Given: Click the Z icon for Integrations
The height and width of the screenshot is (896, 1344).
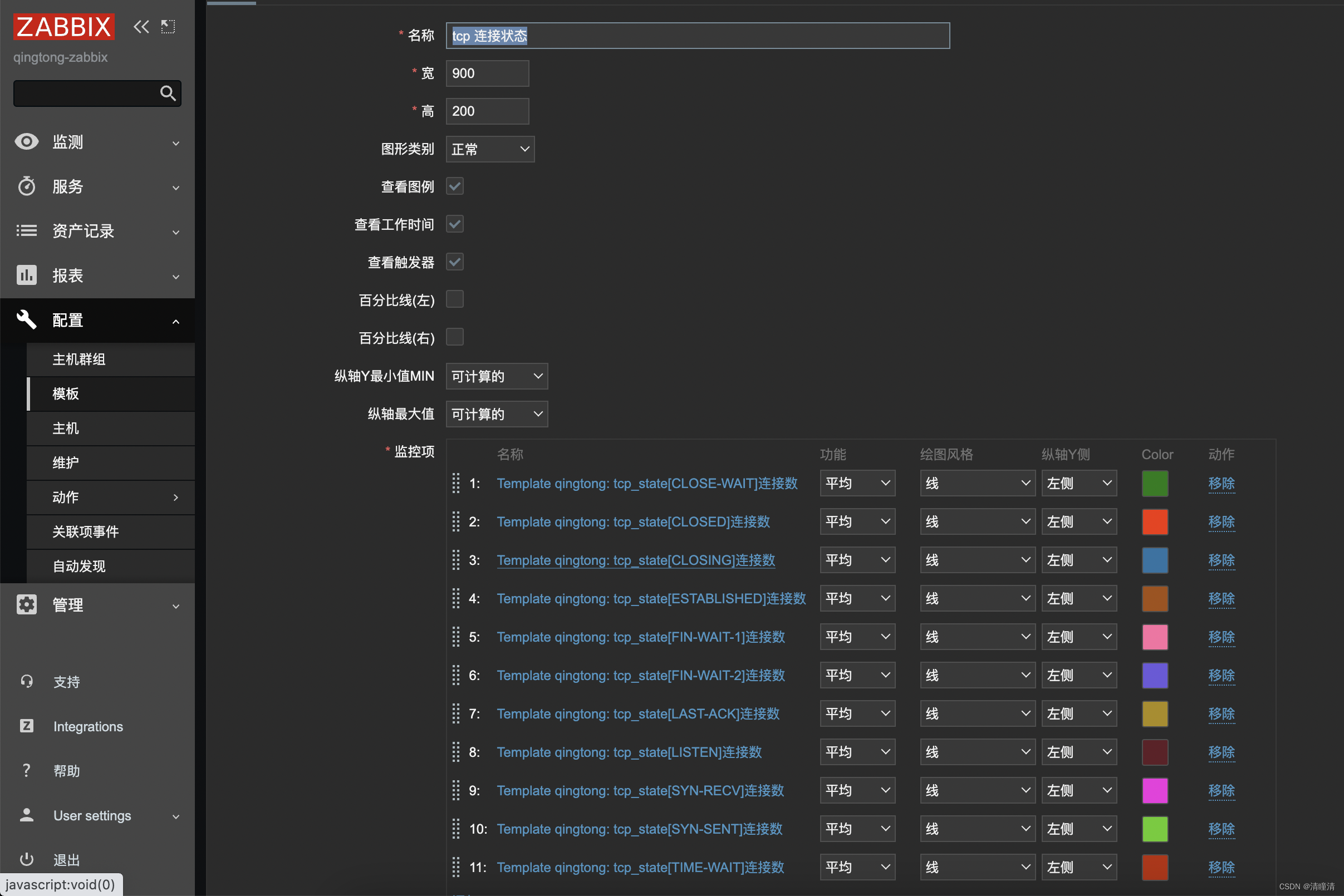Looking at the screenshot, I should click(x=26, y=726).
